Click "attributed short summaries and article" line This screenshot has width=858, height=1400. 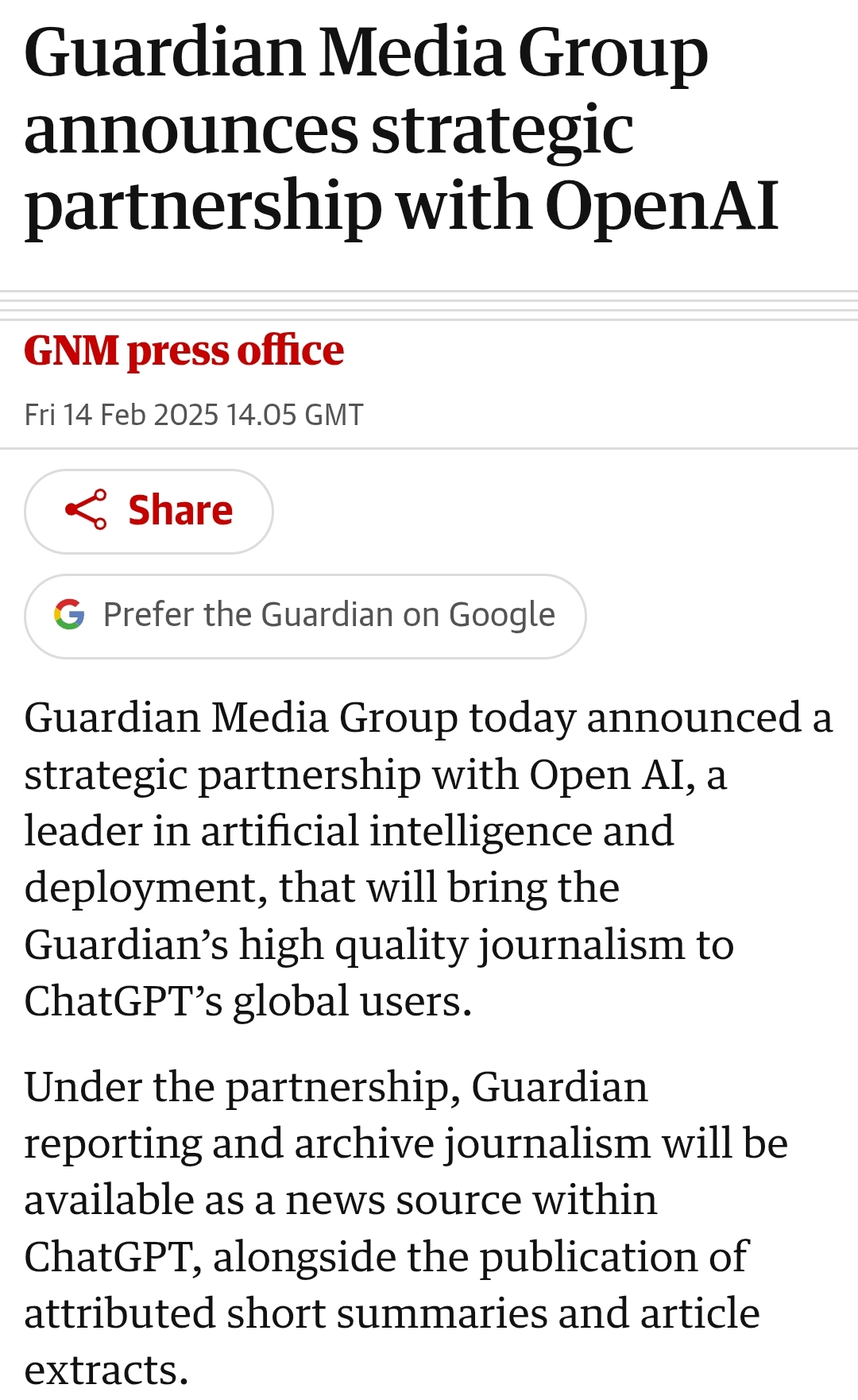click(x=391, y=1313)
